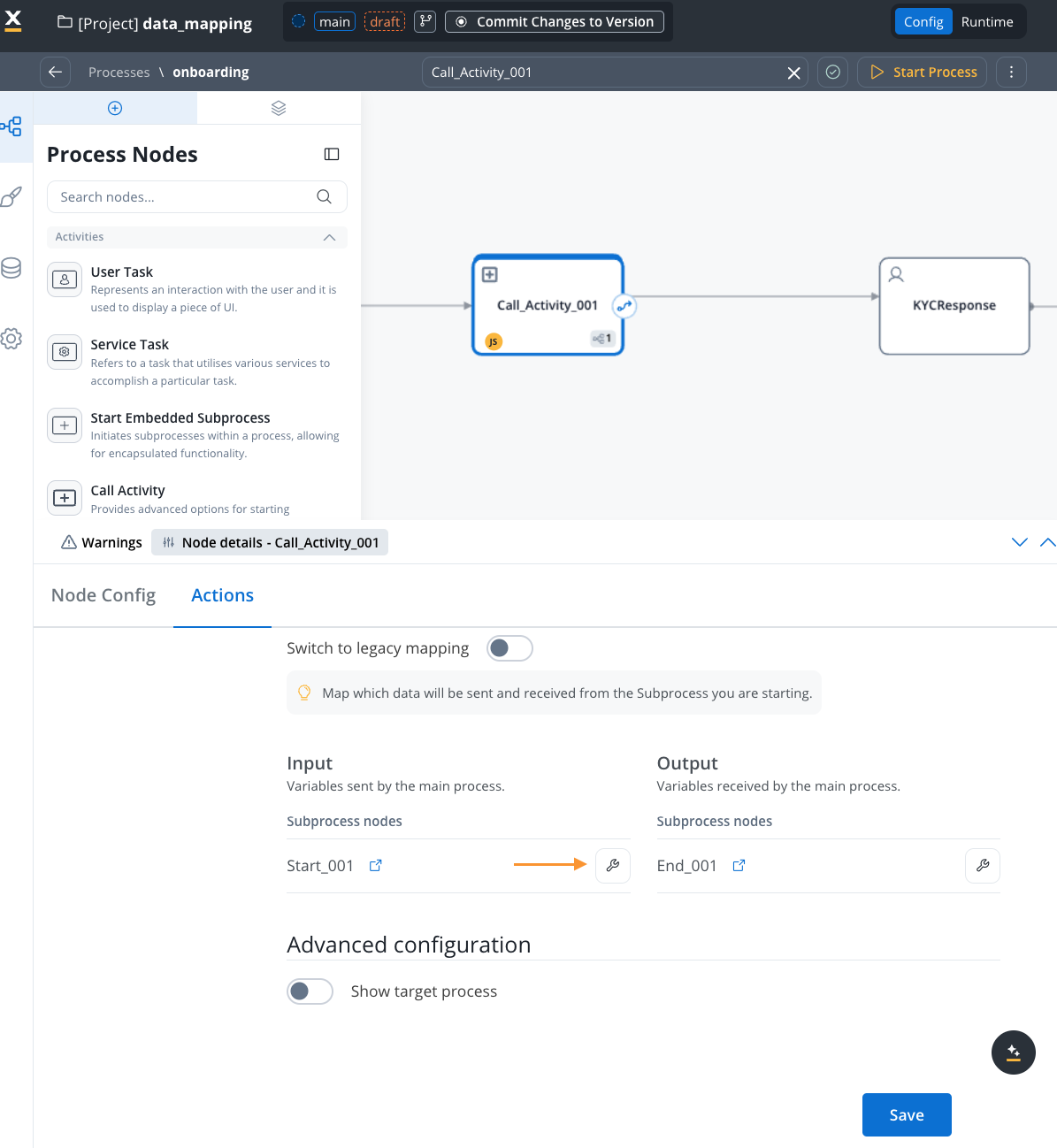
Task: Click the Start_001 wrench mapping icon
Action: (613, 865)
